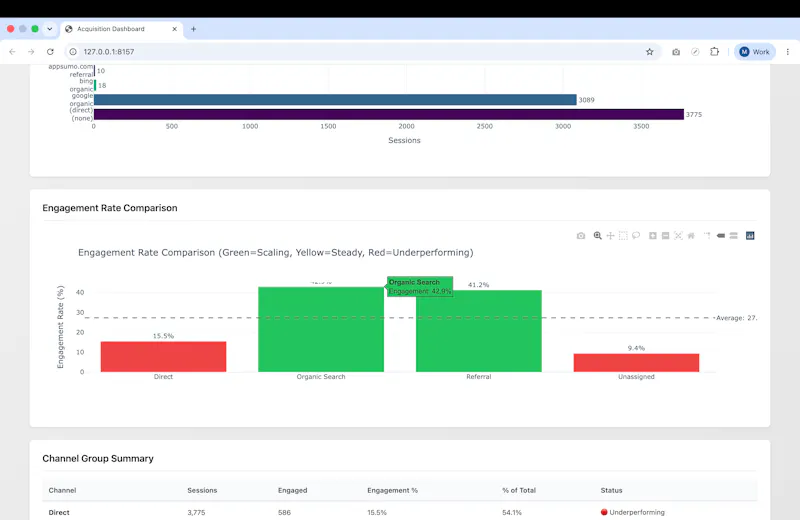Screen dimensions: 800x520
Task: Download the engagement plot as PNG (camera icon)
Action: (581, 236)
